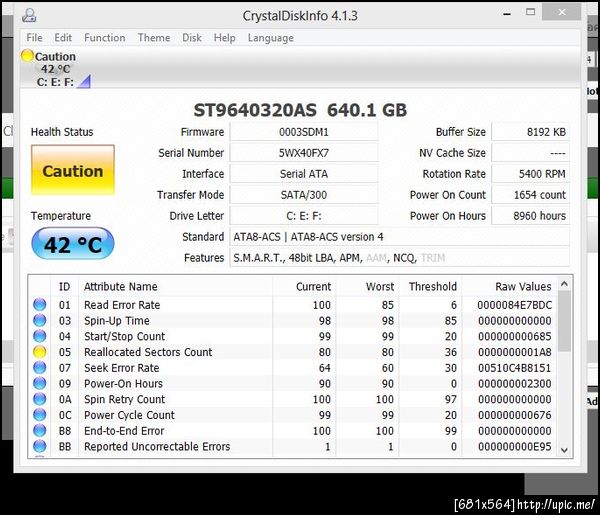Click the blue status icon for Spin Retry Count
600x515 pixels.
(x=40, y=399)
